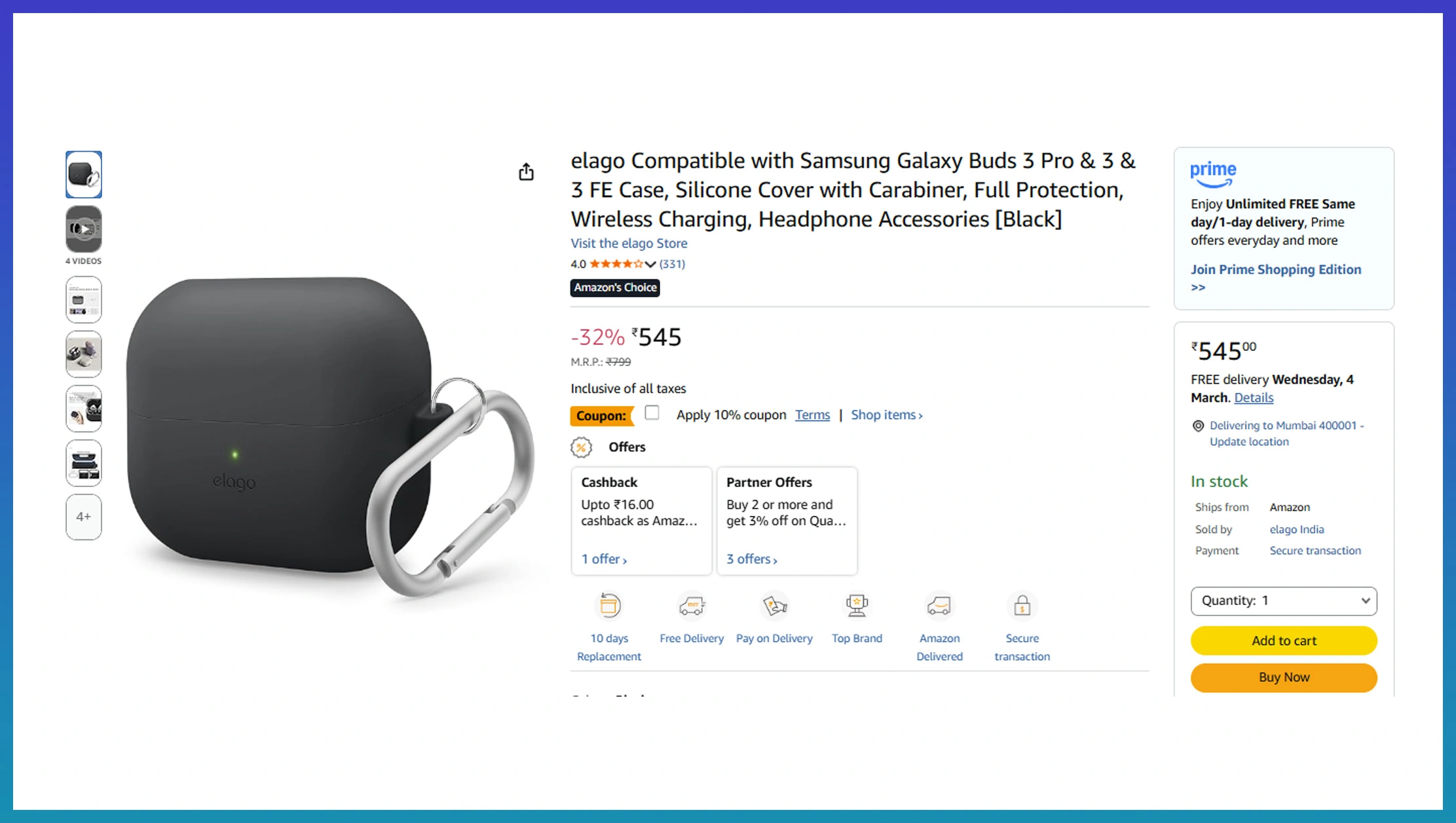Click the Secure transaction lock icon
This screenshot has height=823, width=1456.
[x=1022, y=606]
